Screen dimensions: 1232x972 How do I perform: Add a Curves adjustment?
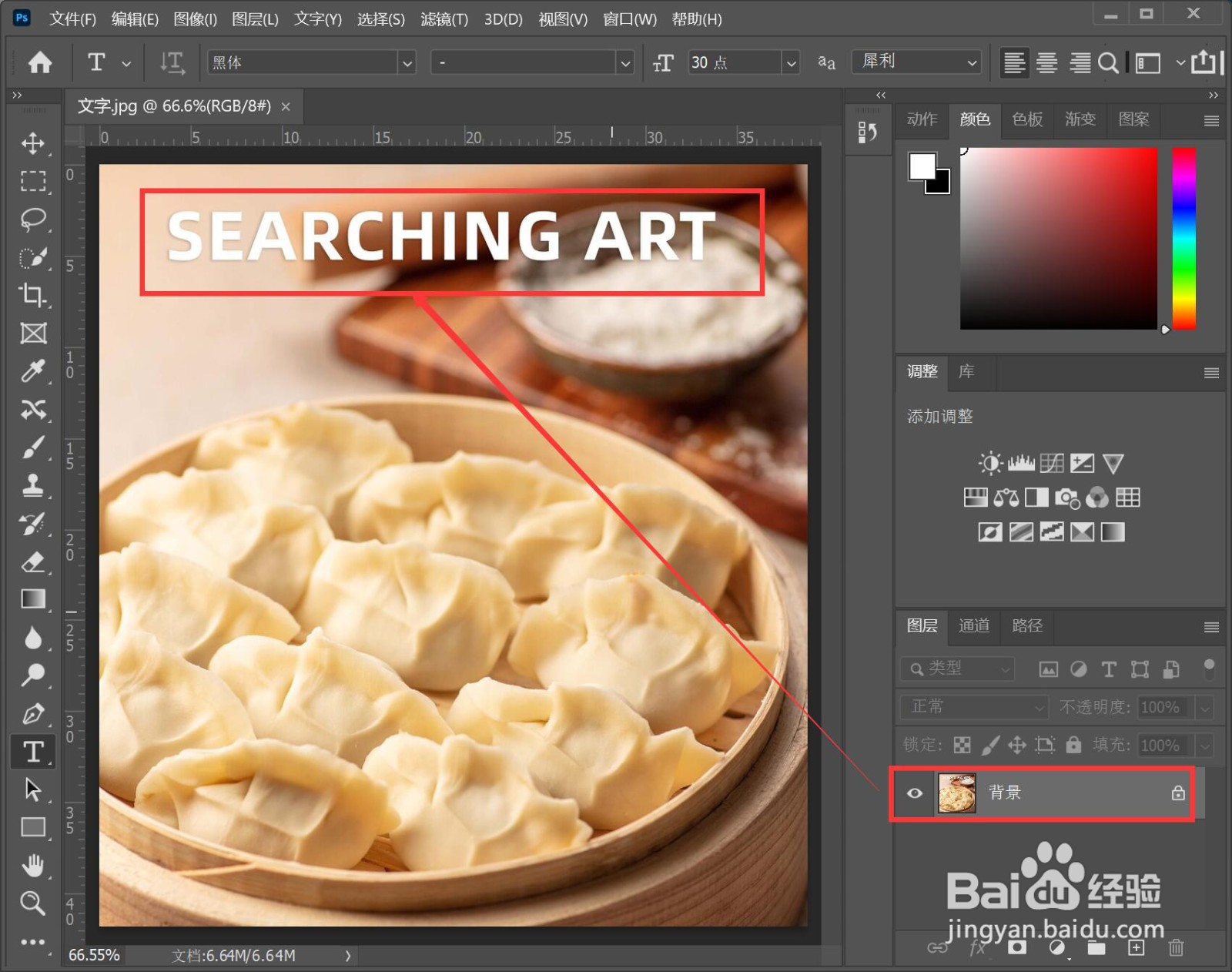[1052, 463]
